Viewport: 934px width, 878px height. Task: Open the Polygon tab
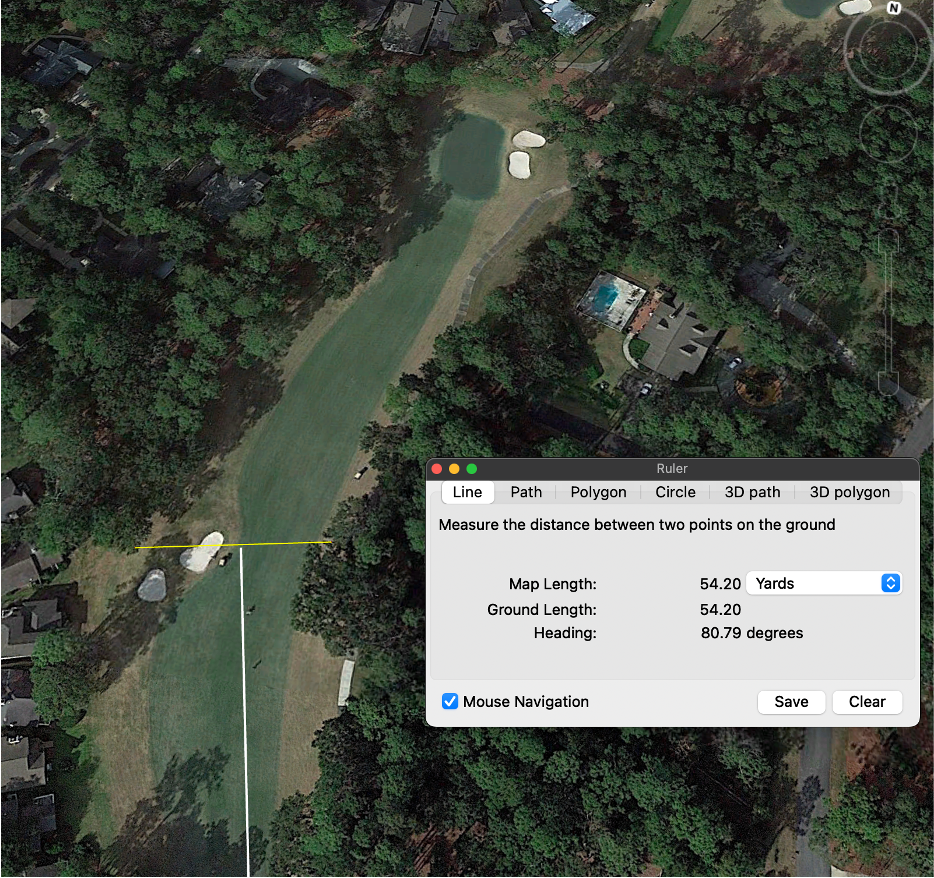(x=598, y=492)
